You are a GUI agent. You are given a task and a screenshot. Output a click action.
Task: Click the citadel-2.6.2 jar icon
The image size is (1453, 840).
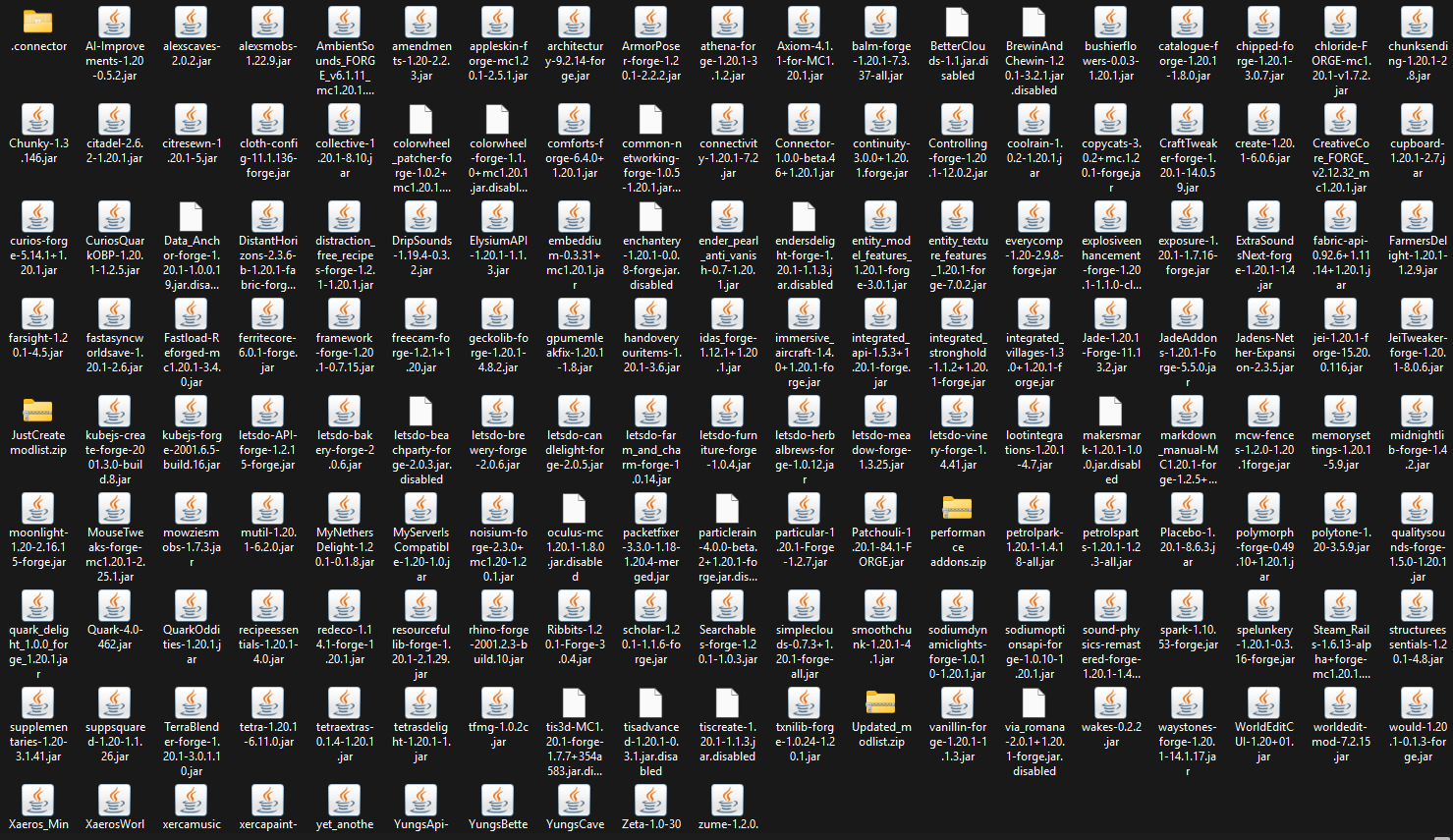[x=114, y=119]
